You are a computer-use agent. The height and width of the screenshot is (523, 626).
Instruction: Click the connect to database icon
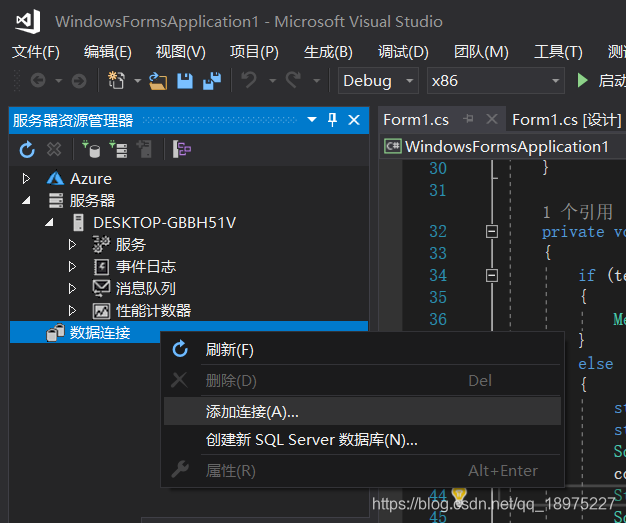pos(91,149)
